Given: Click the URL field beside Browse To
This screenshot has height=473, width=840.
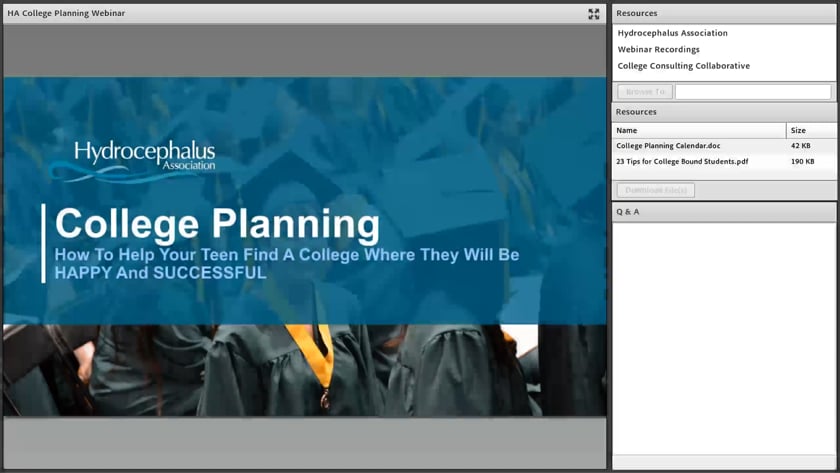Looking at the screenshot, I should click(x=753, y=92).
